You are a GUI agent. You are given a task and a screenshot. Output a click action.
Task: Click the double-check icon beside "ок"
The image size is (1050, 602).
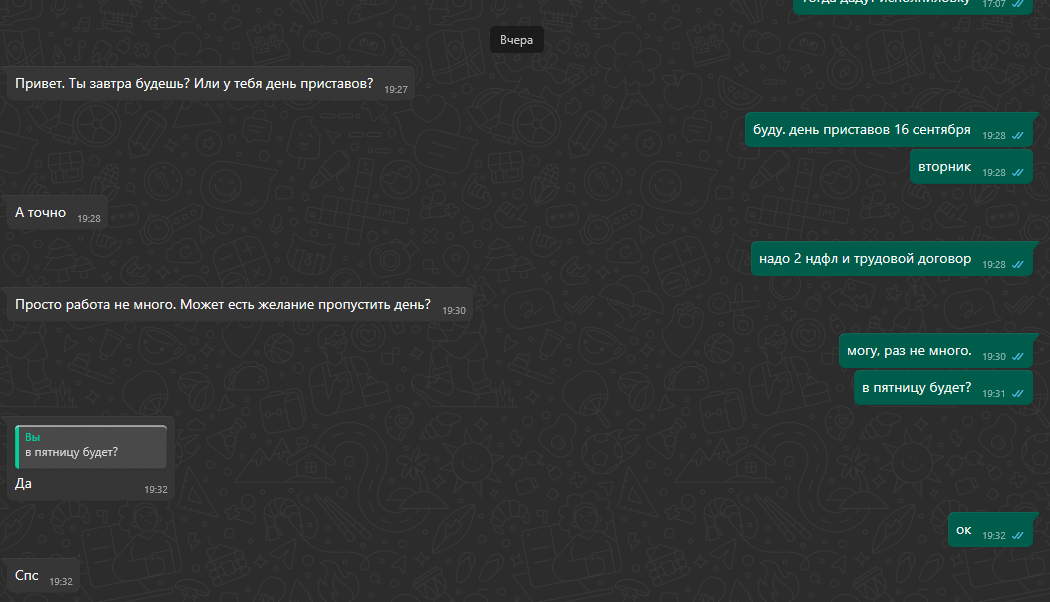pos(1018,536)
